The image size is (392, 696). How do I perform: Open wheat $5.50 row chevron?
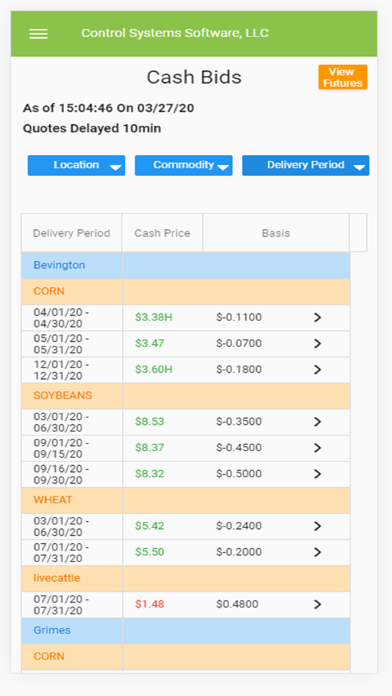[317, 552]
